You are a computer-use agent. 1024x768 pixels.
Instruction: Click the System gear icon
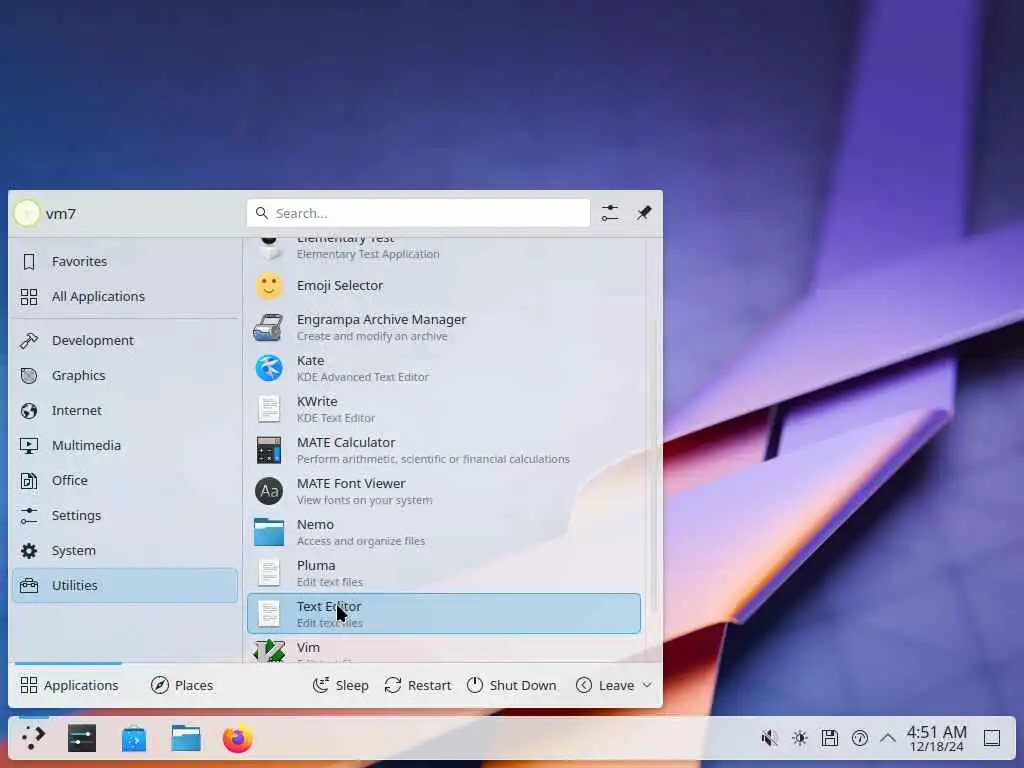(29, 551)
